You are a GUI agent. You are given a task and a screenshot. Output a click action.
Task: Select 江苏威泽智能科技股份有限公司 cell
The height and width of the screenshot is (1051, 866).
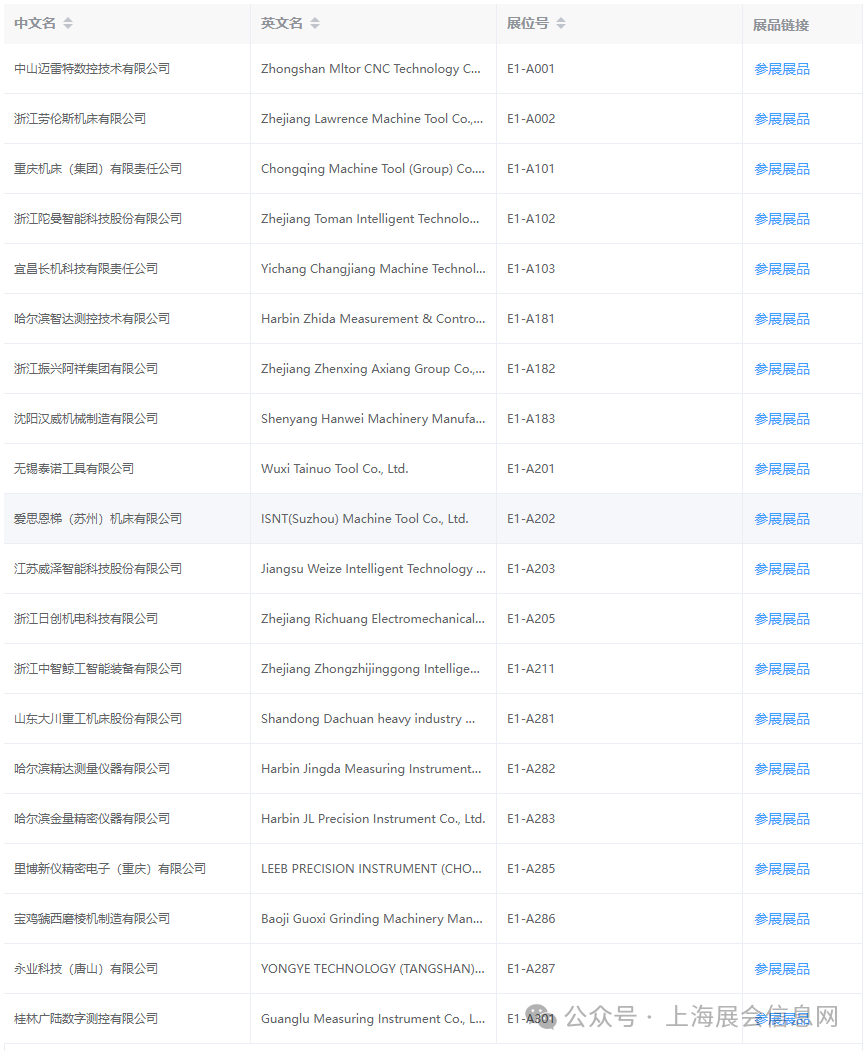(98, 568)
